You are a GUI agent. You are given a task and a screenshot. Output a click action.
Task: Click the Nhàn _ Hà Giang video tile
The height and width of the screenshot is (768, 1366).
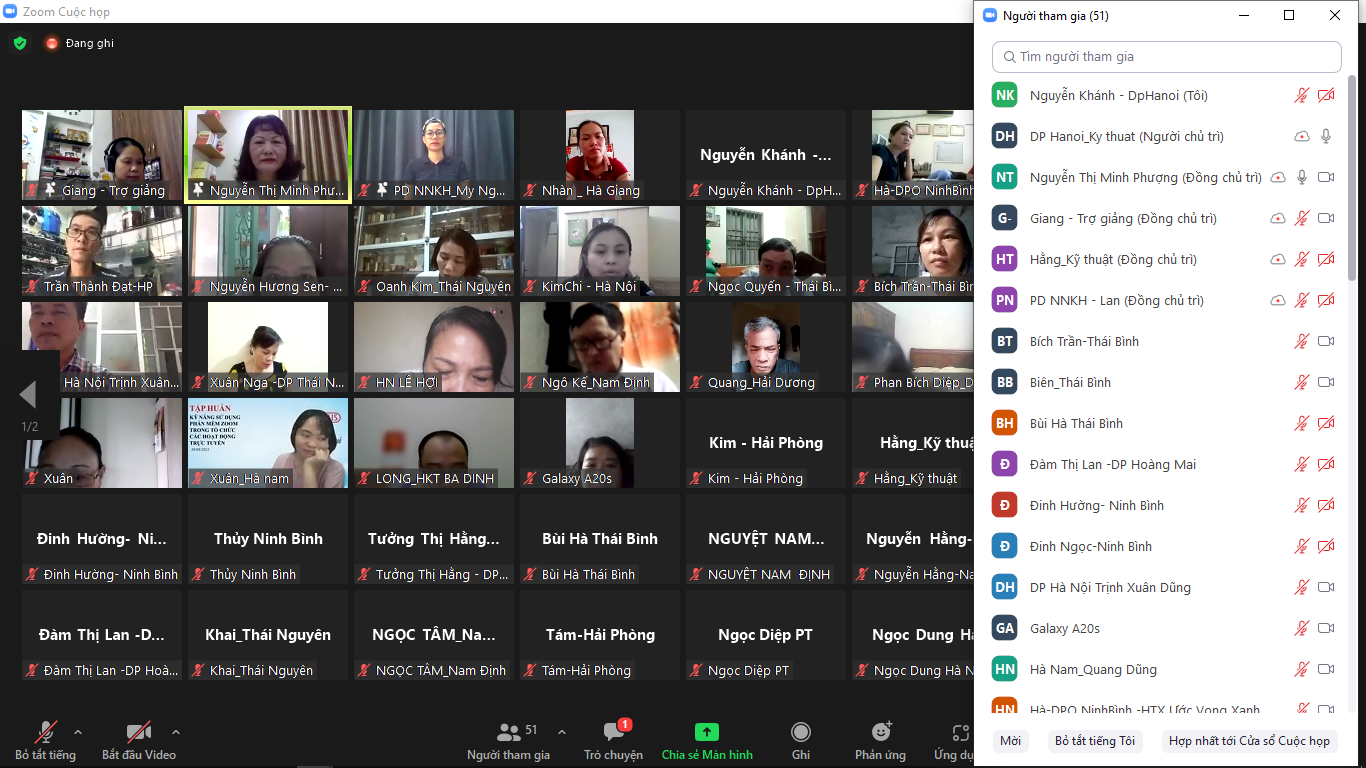tap(600, 155)
